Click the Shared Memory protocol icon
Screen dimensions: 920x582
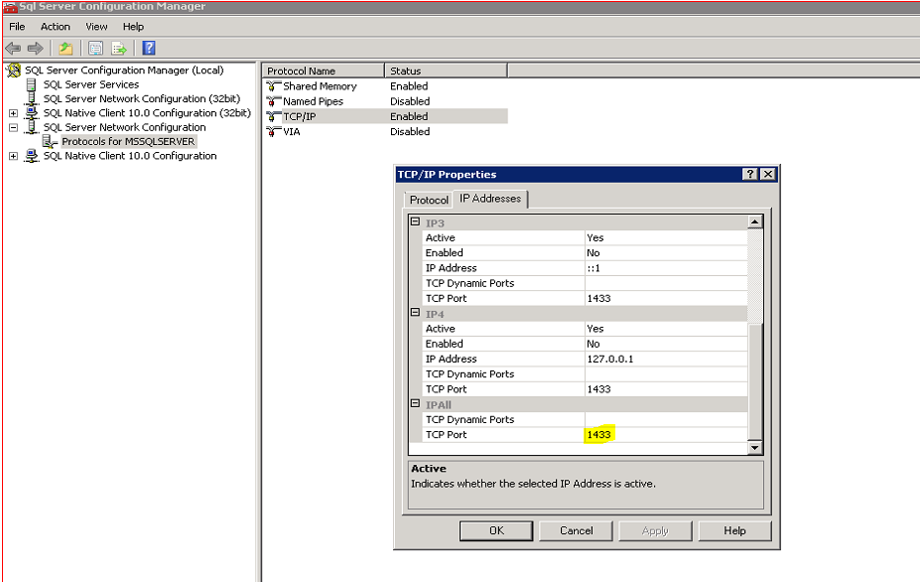click(x=273, y=86)
